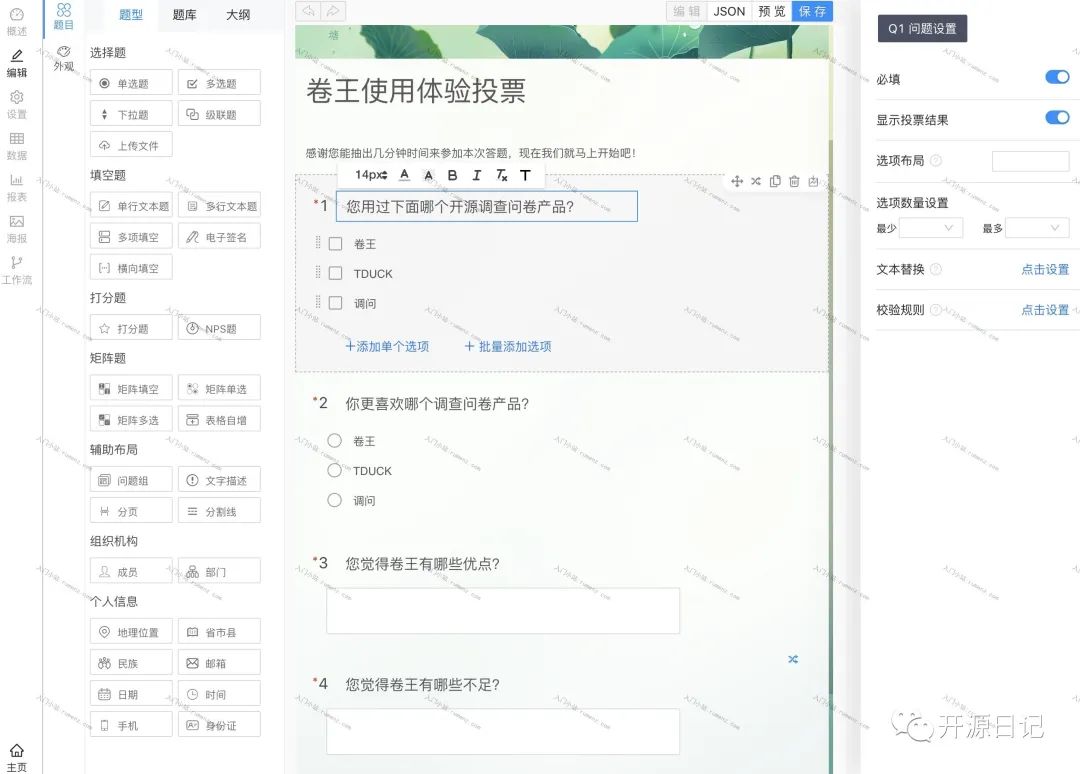Click 点击设置 for 校验规则

tap(1045, 310)
